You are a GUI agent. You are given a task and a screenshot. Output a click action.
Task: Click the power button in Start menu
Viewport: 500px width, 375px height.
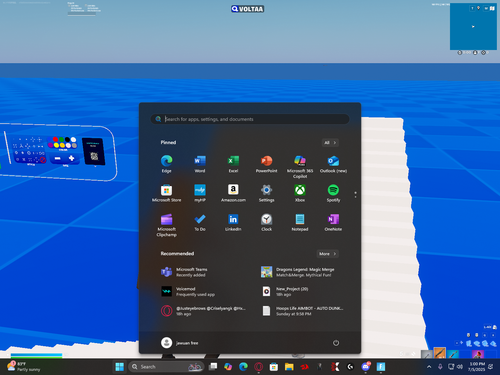336,343
